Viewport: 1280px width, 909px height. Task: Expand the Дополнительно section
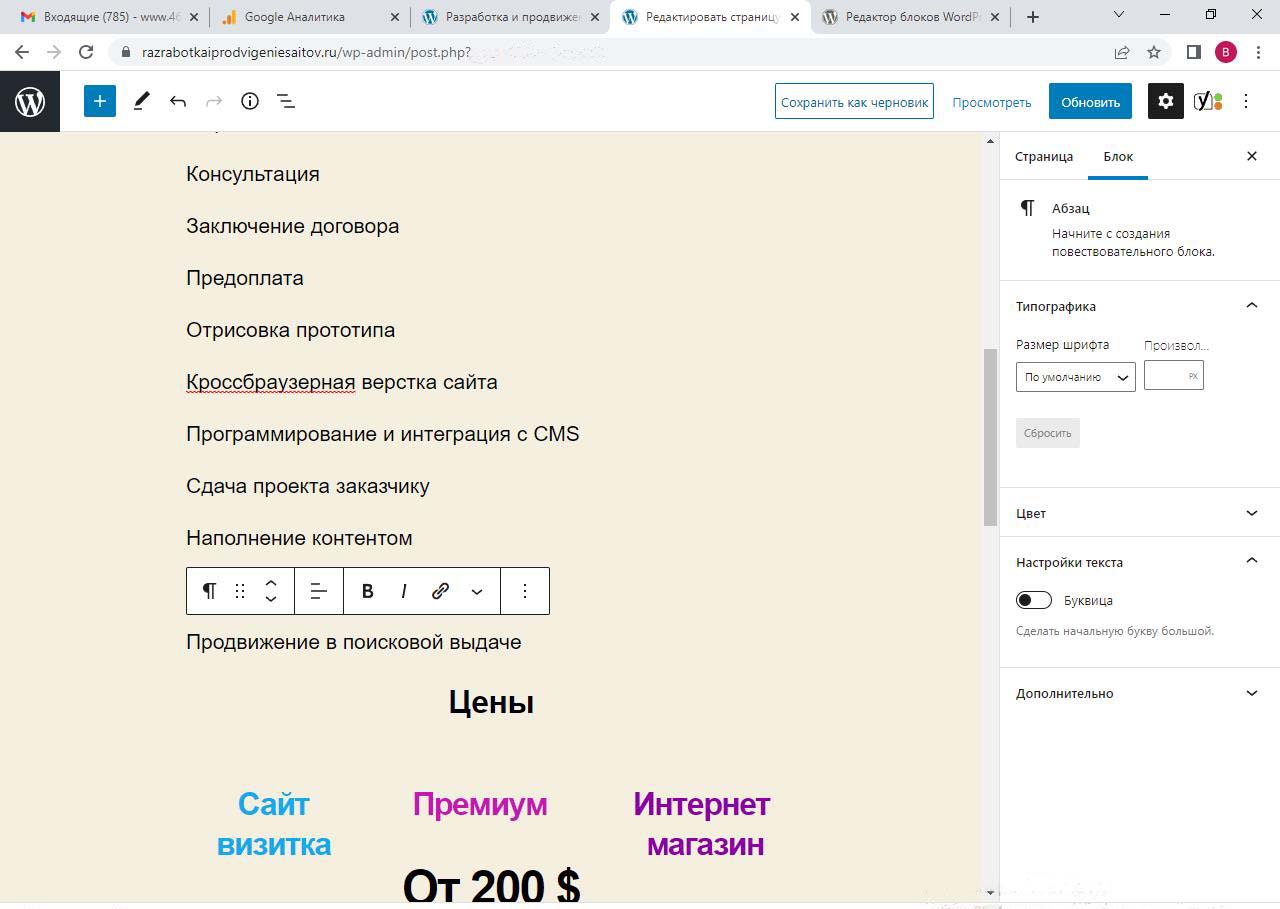[1139, 693]
